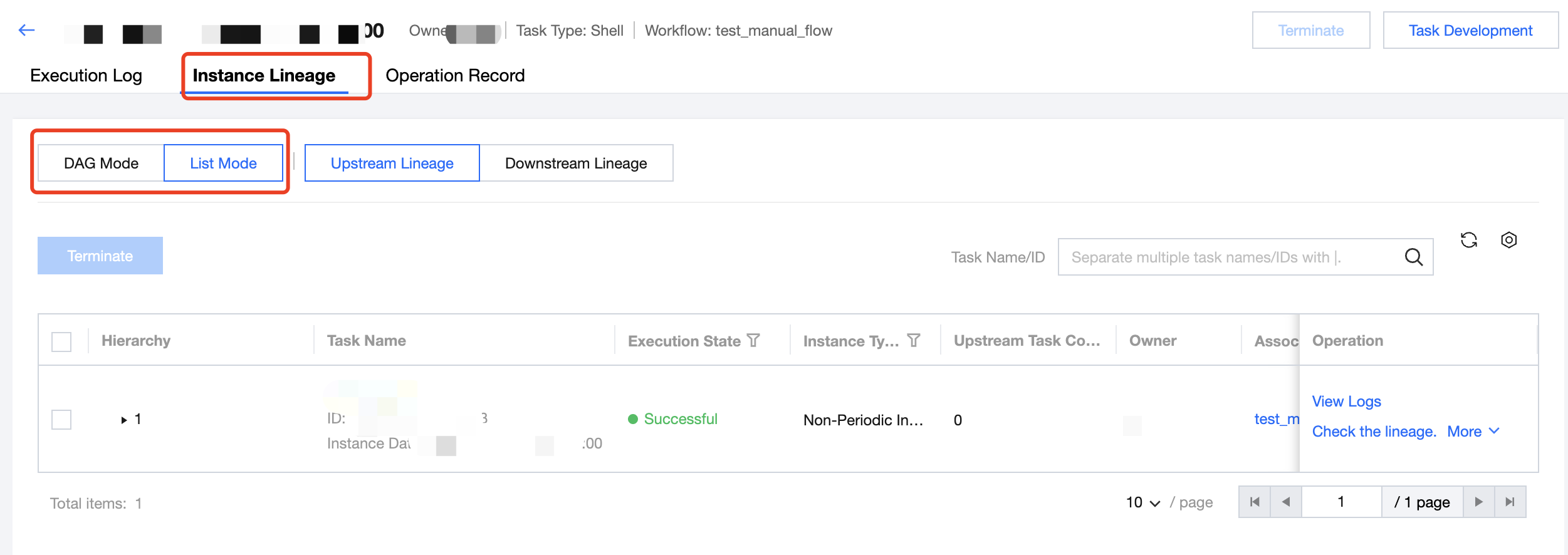Open the Operation Record tab
Screen dimensions: 1568x555
pos(455,75)
